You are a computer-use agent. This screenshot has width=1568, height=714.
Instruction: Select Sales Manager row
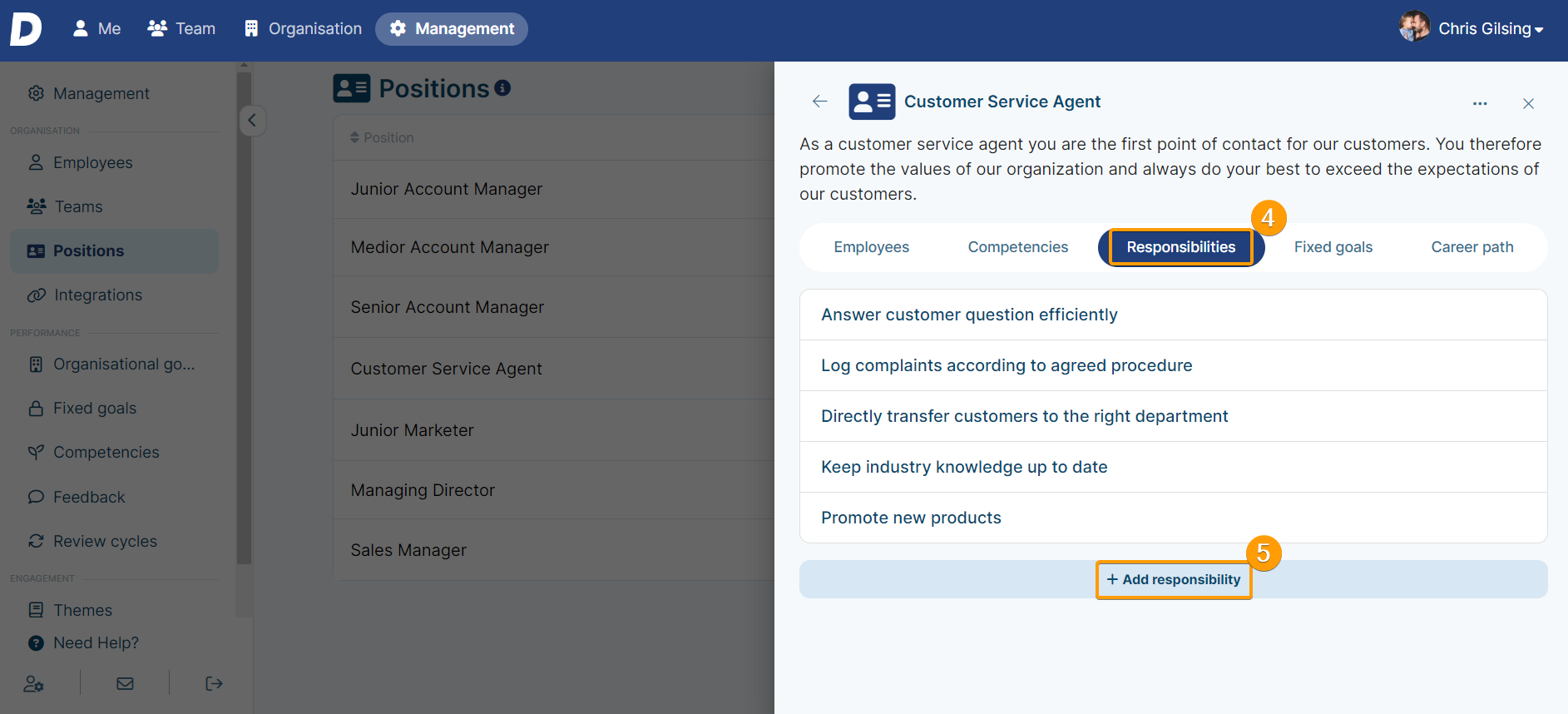pos(554,551)
